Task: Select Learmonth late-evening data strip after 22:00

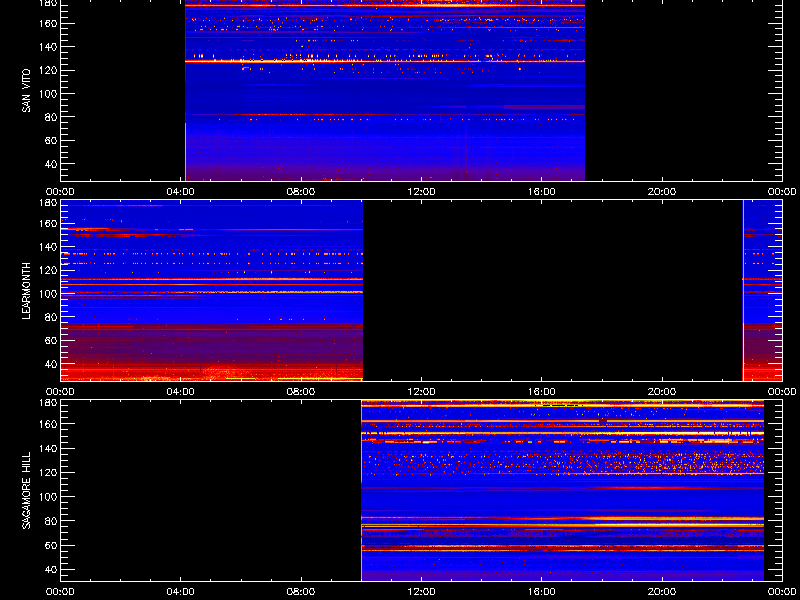Action: pyautogui.click(x=762, y=291)
